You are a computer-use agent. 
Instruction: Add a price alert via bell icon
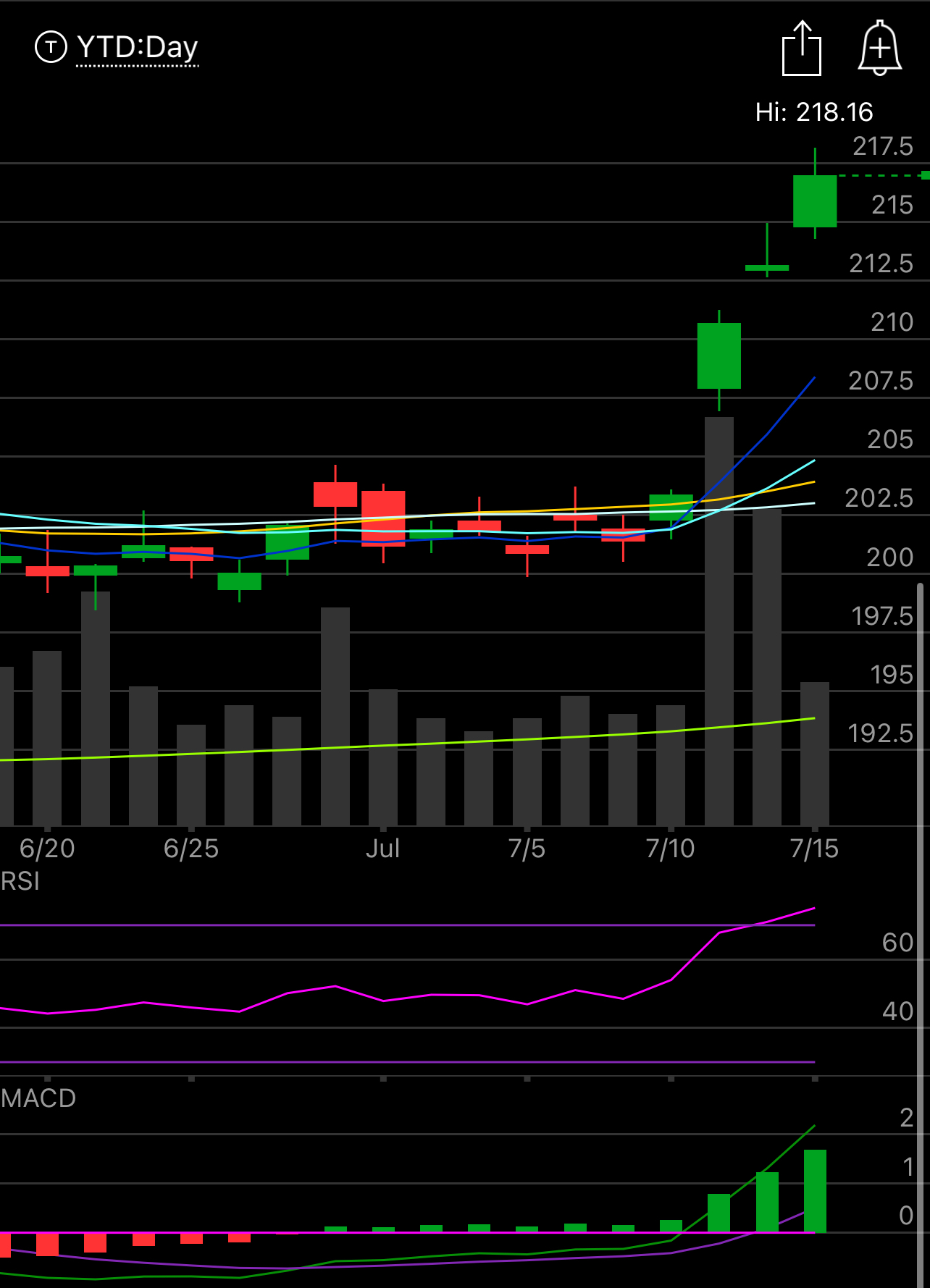[879, 48]
